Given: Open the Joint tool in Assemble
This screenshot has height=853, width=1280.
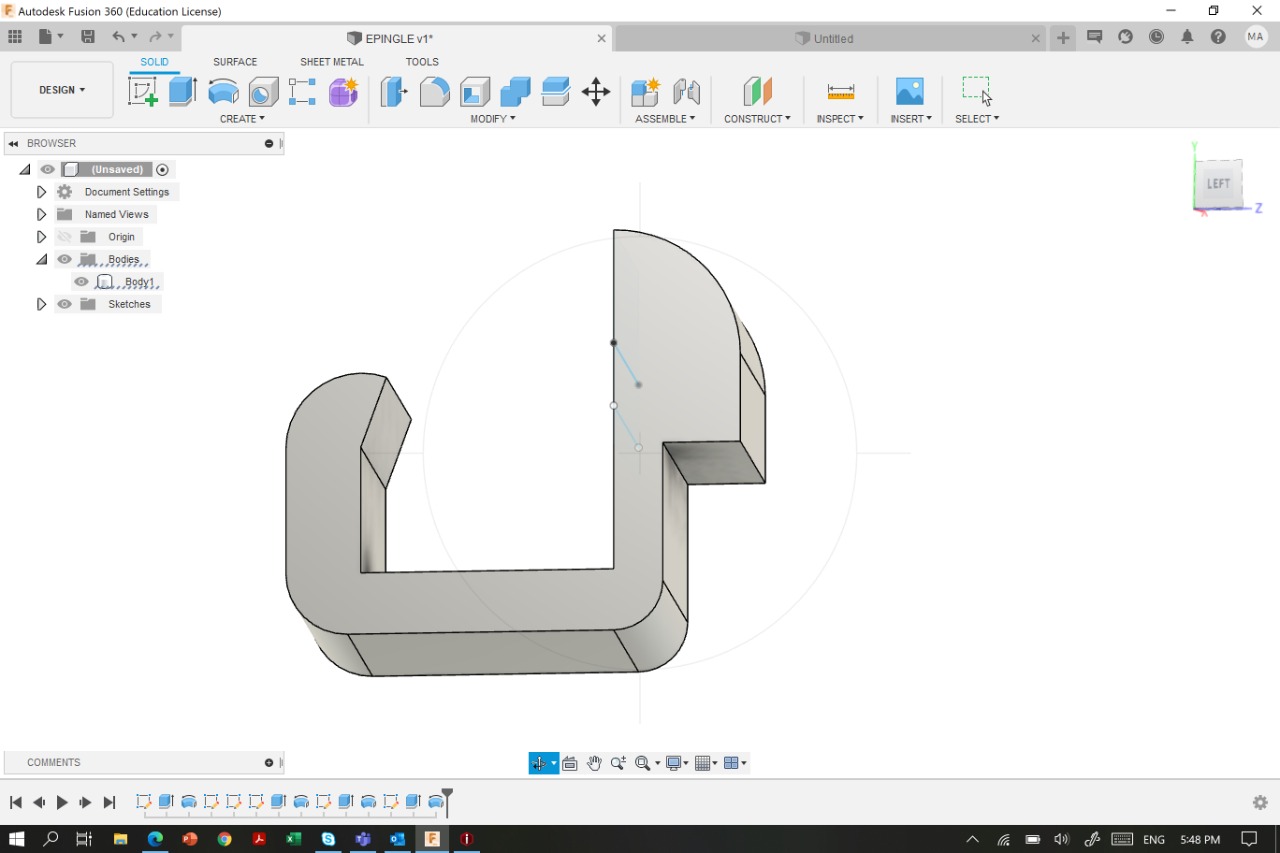Looking at the screenshot, I should point(686,92).
